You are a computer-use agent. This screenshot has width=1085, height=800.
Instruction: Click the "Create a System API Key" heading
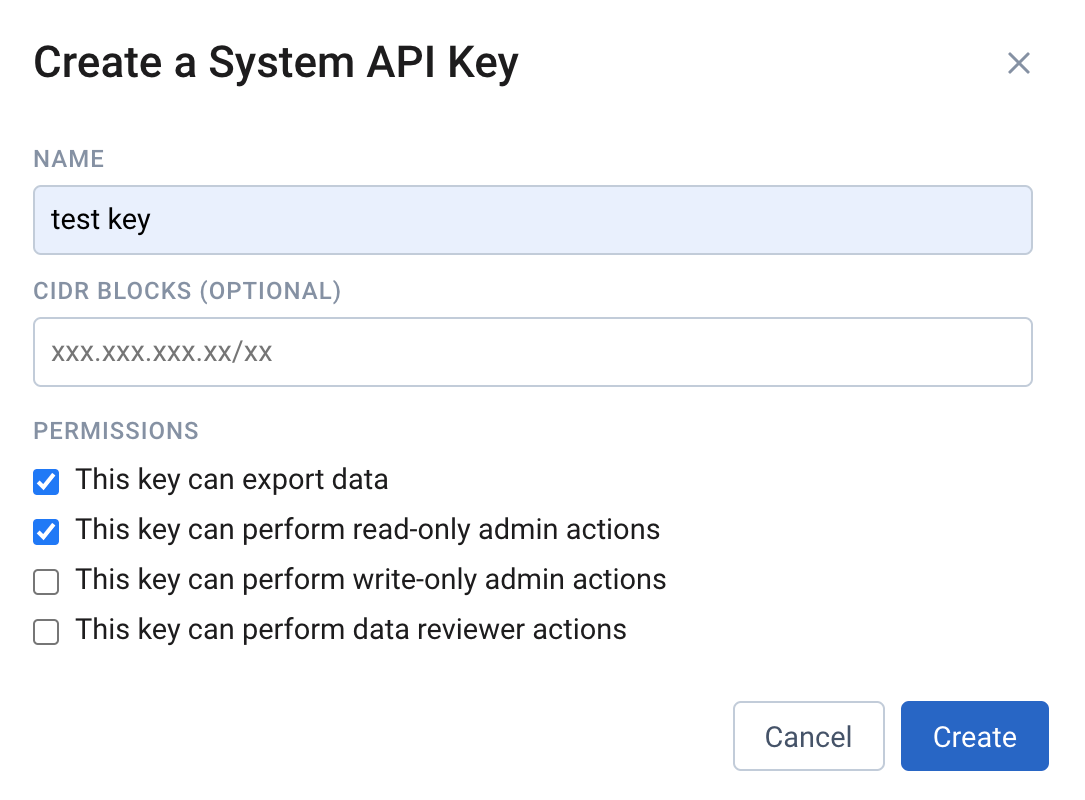[x=276, y=63]
